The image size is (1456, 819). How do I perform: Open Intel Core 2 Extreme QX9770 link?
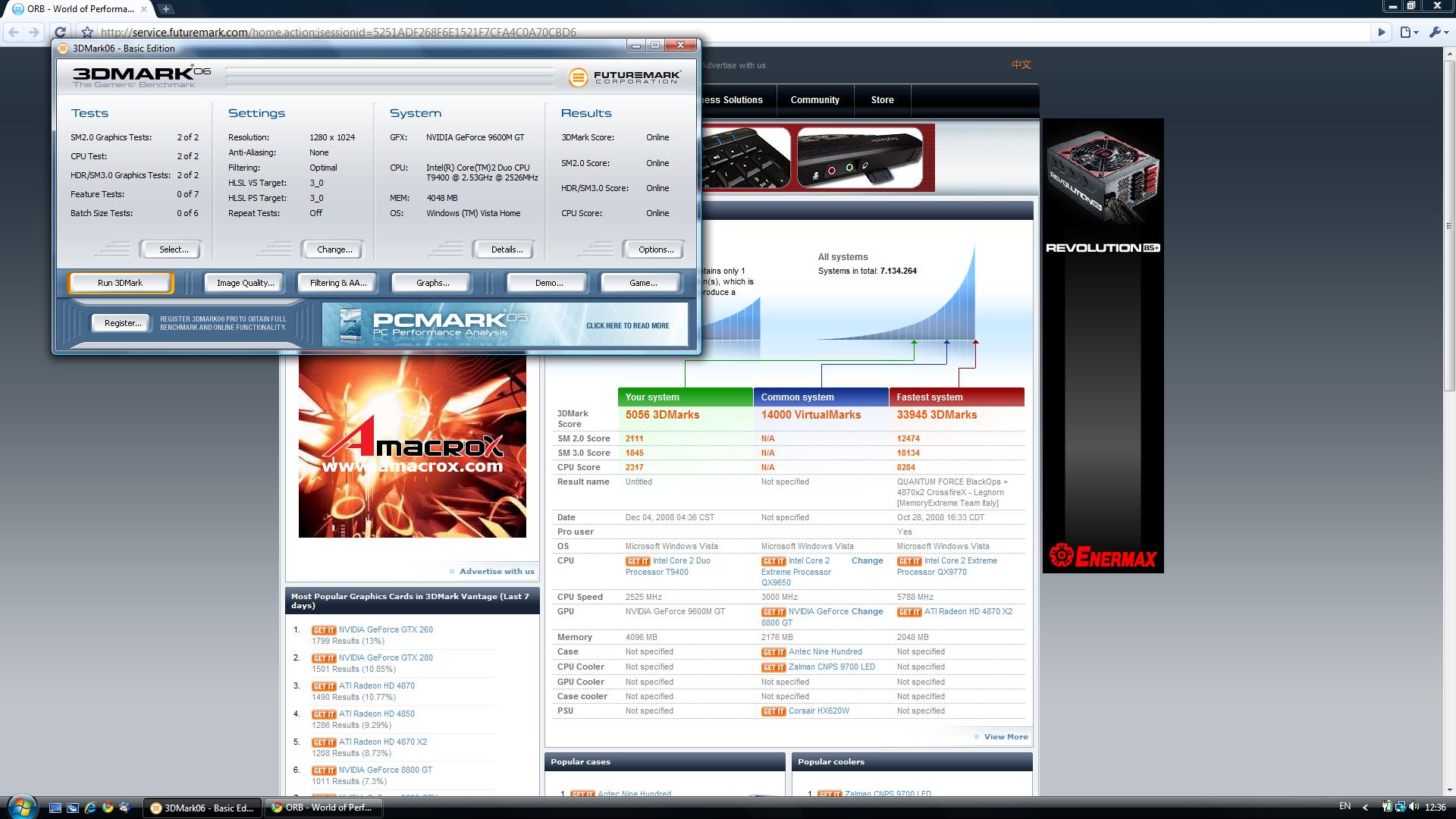(947, 566)
